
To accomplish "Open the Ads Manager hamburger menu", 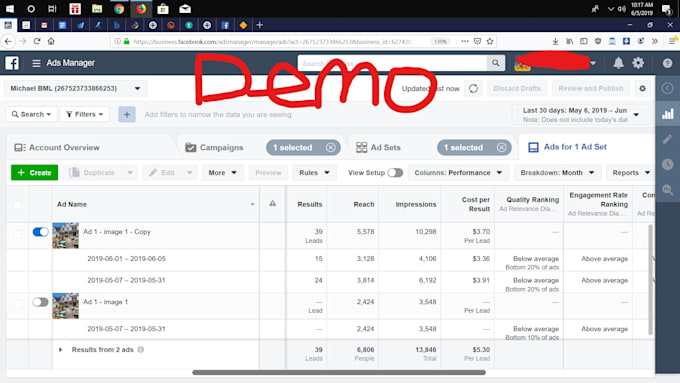I will (x=36, y=63).
